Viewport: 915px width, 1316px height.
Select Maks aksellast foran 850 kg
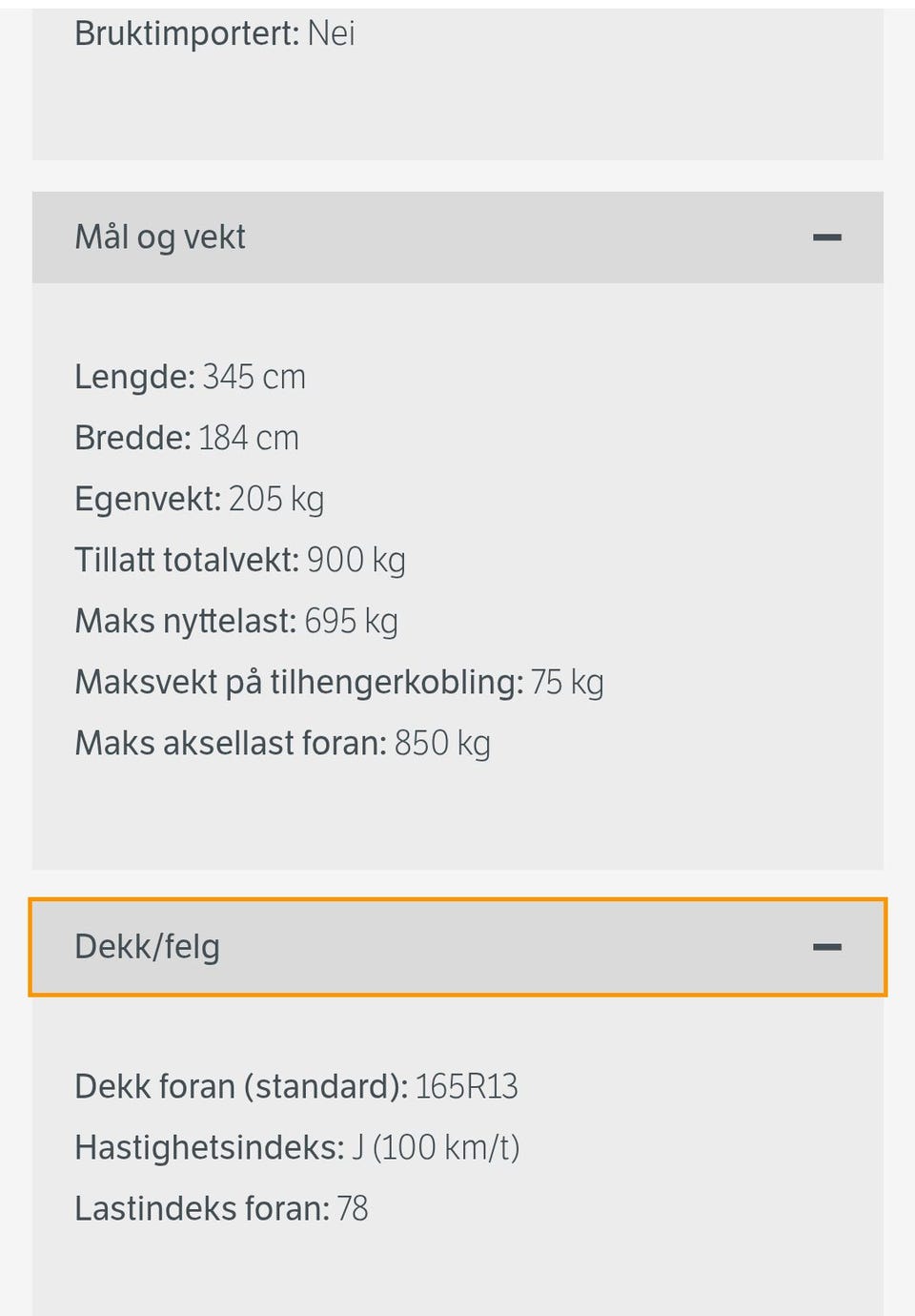point(283,744)
